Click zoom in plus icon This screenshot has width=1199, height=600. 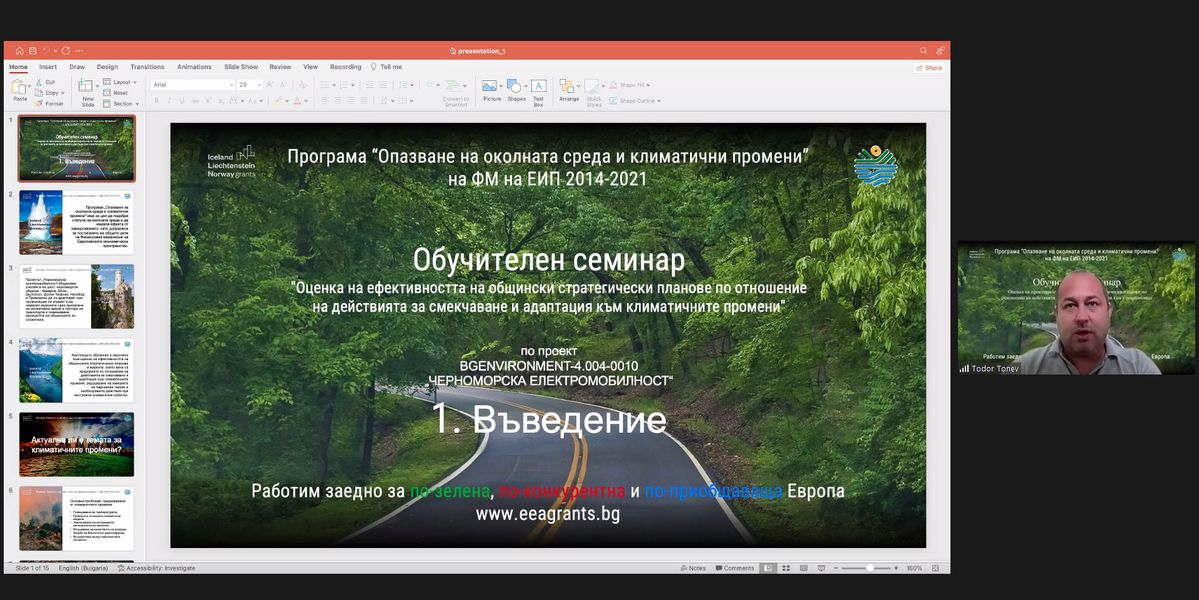[x=896, y=568]
